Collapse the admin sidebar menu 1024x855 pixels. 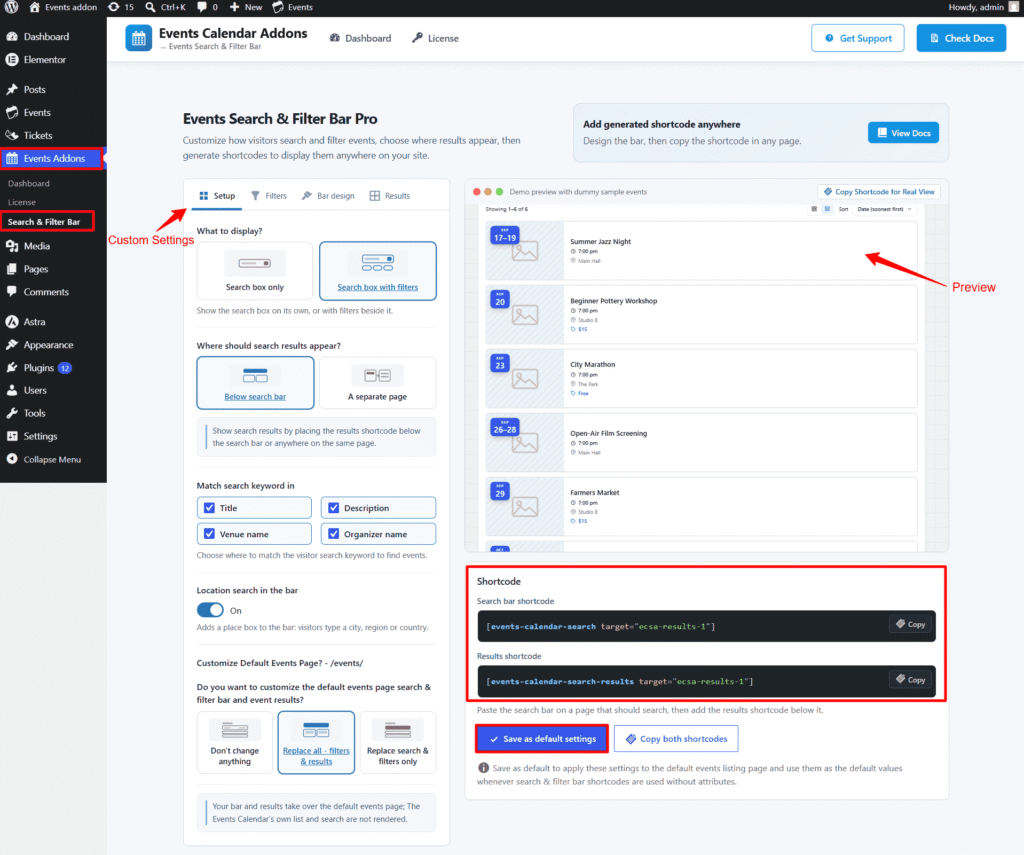click(x=52, y=459)
